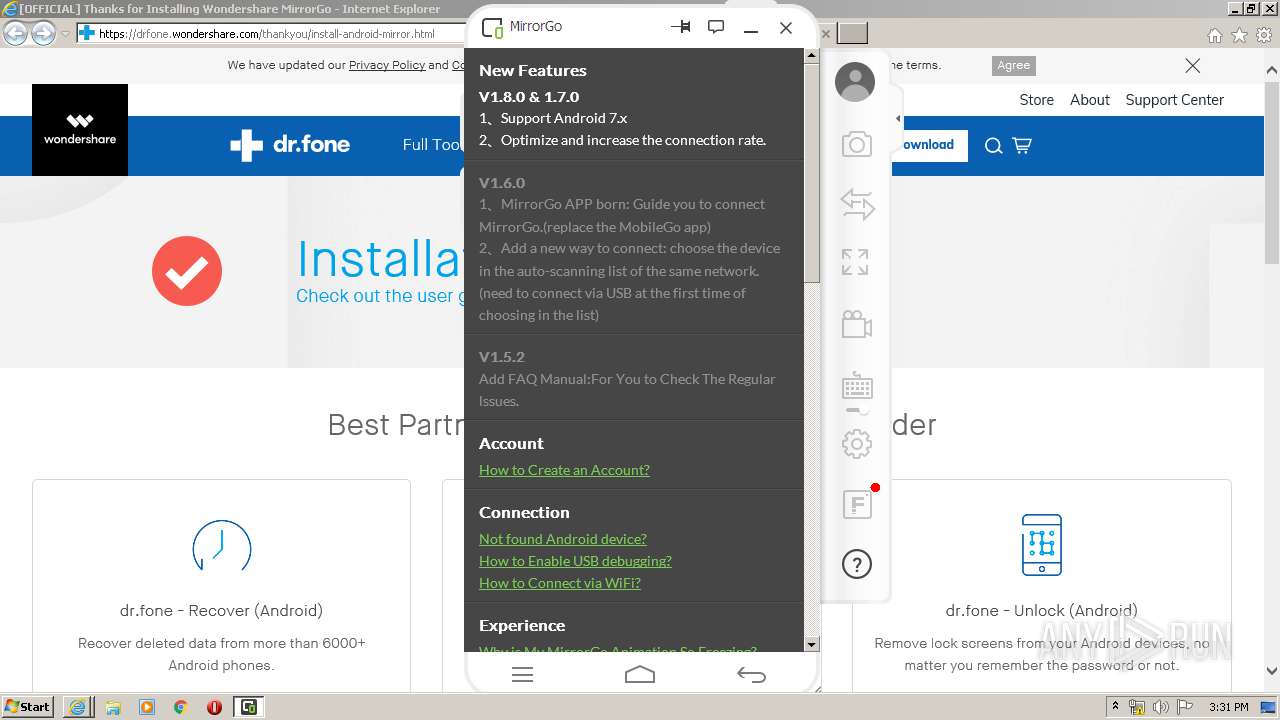
Task: Open the dr.fone - Recover (Android) card icon
Action: pyautogui.click(x=221, y=548)
